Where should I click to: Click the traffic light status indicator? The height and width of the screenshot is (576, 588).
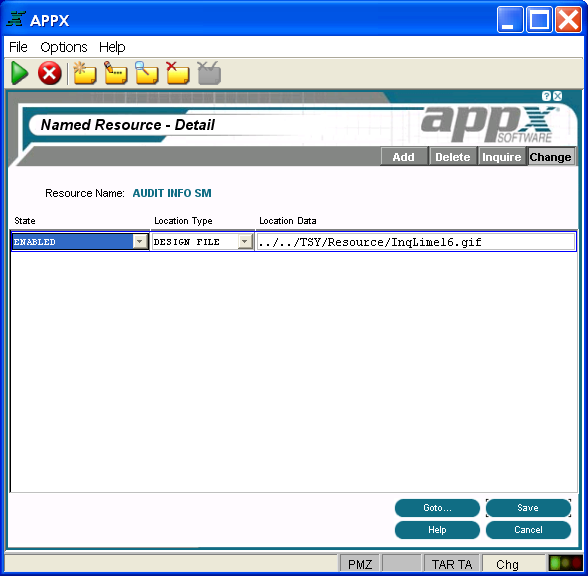pyautogui.click(x=565, y=563)
